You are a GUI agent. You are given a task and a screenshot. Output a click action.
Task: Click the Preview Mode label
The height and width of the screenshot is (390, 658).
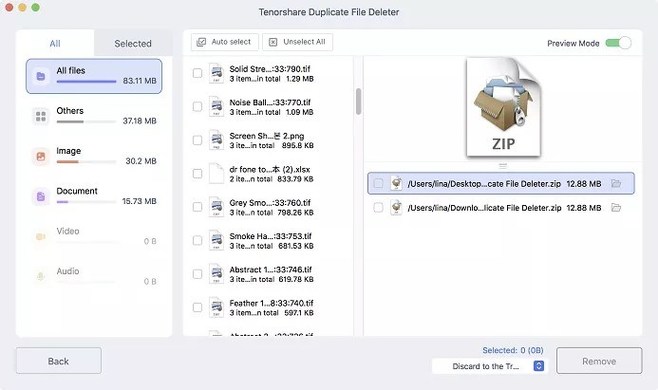573,43
